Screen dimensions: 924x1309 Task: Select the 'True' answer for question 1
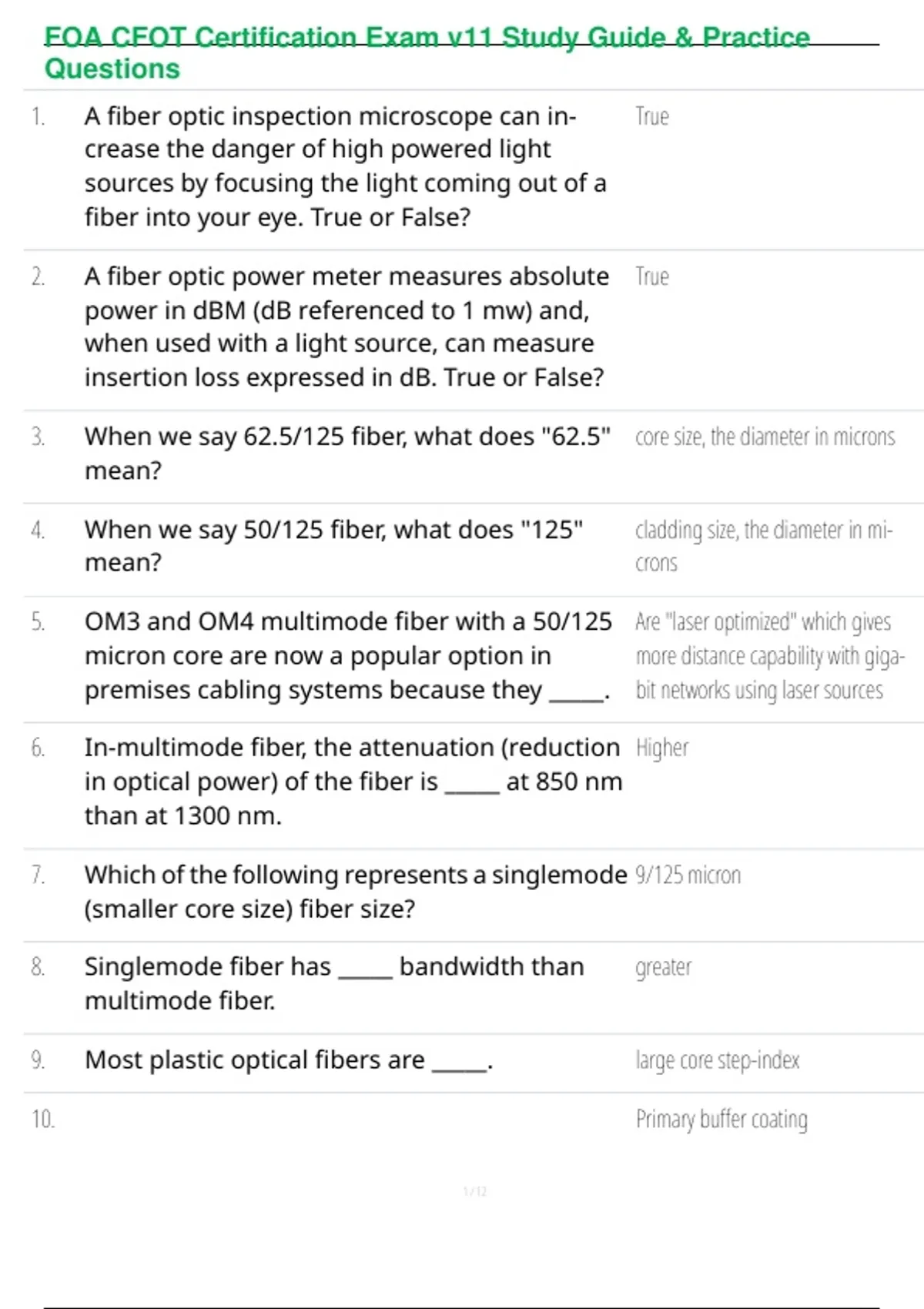point(652,117)
